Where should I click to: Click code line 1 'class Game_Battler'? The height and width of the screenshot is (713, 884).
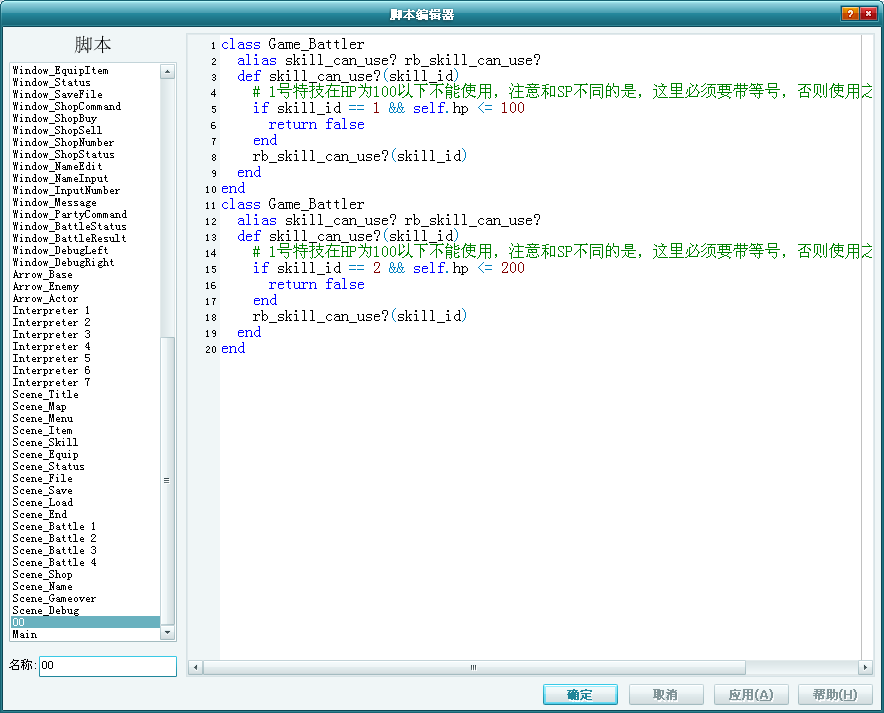293,44
